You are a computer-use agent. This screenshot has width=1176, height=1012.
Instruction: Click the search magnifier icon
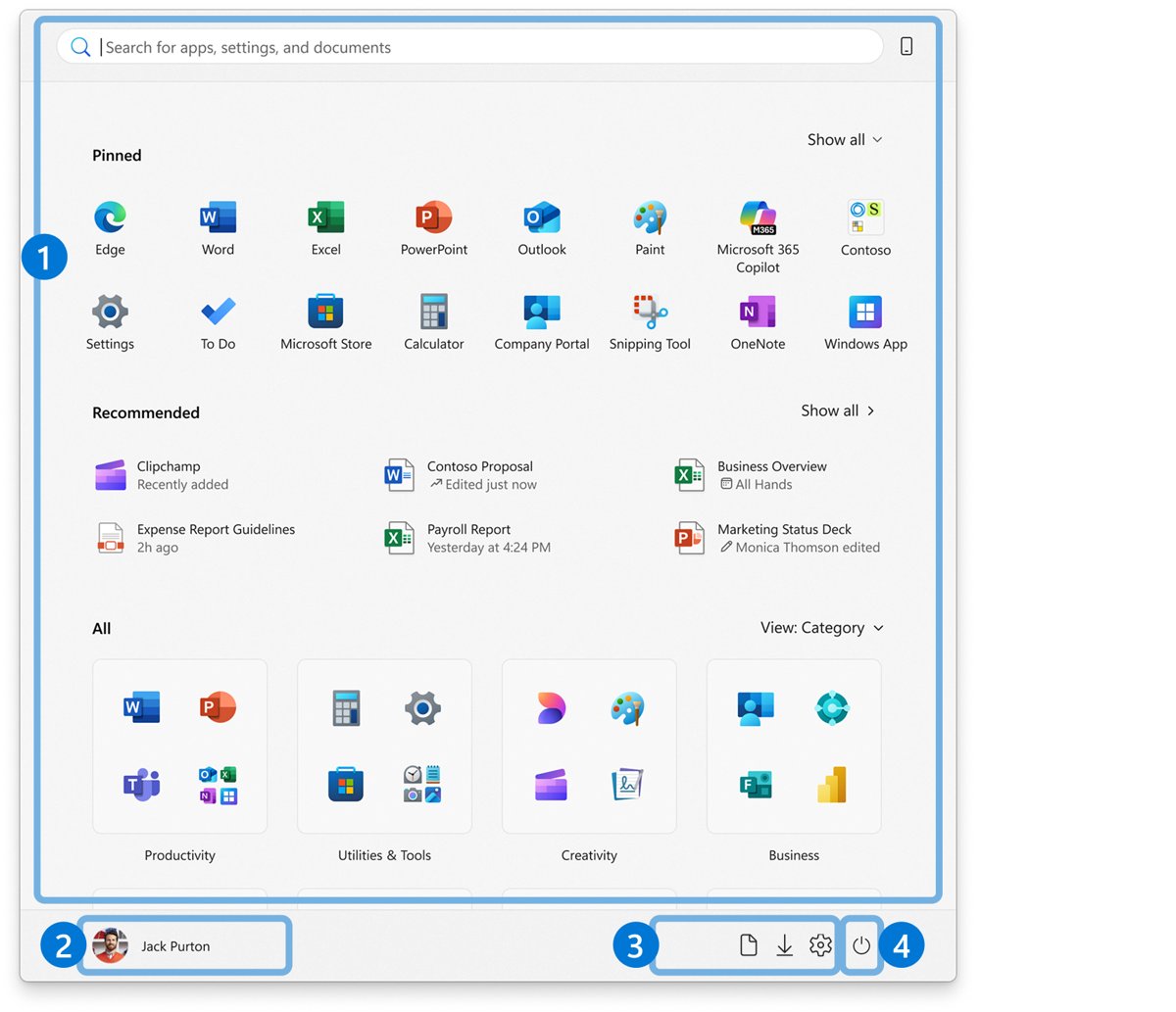click(81, 47)
